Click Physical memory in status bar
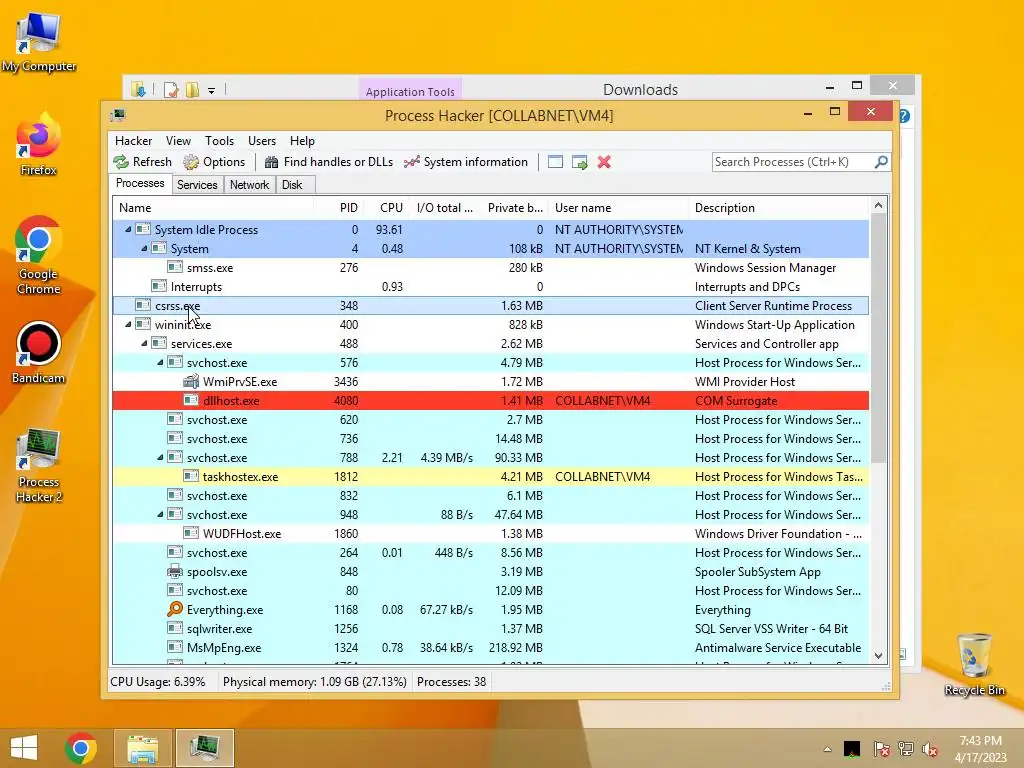This screenshot has width=1024, height=768. [315, 682]
